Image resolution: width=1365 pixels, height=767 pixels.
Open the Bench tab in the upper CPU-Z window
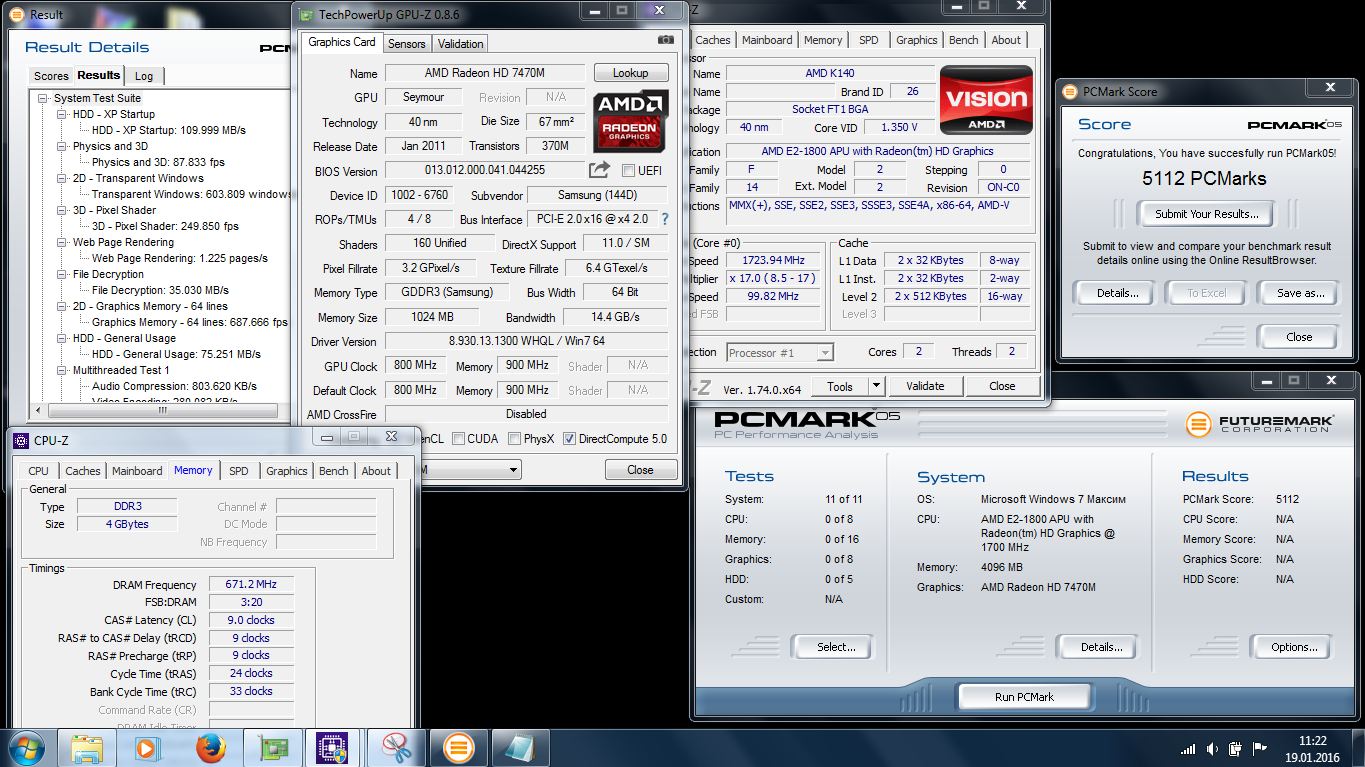click(x=963, y=40)
